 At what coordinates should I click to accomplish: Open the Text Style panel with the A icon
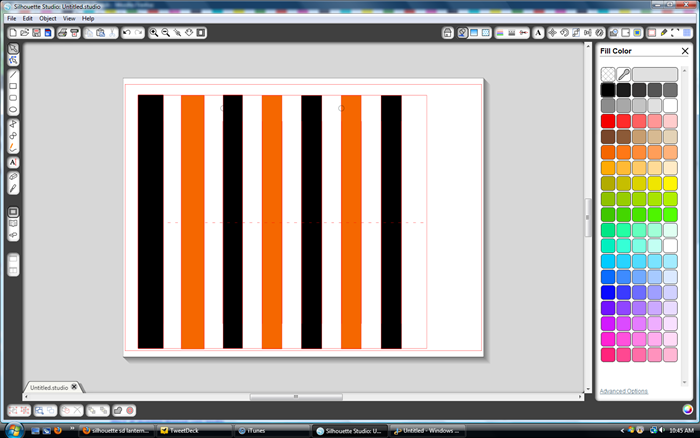click(x=538, y=33)
